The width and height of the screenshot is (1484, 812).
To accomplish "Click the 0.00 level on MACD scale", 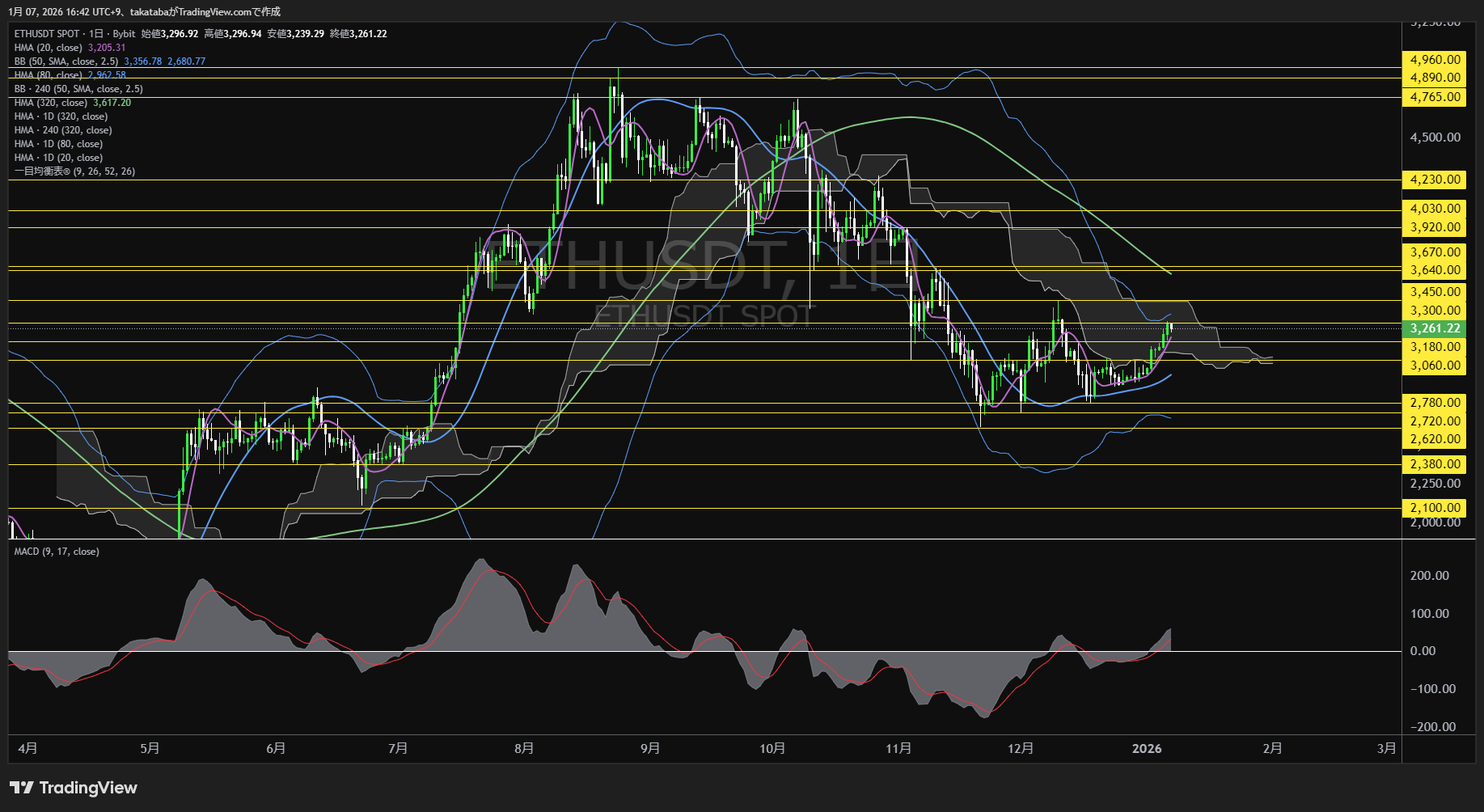I will 1423,651.
